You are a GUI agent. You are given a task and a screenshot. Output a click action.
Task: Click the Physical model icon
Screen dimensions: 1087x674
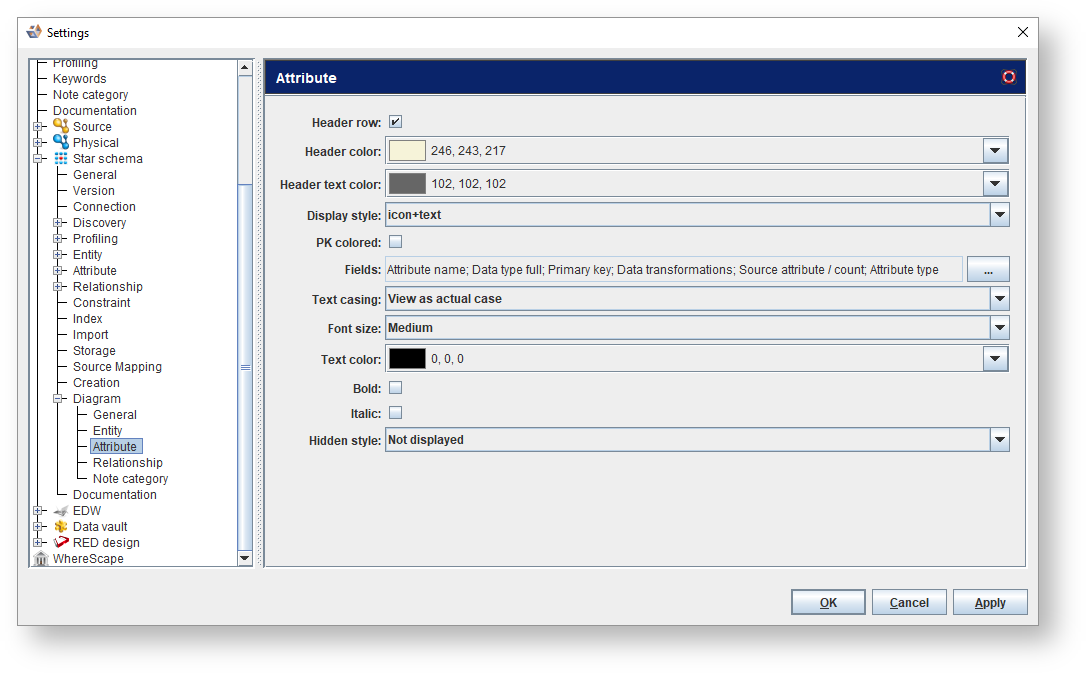pos(61,142)
